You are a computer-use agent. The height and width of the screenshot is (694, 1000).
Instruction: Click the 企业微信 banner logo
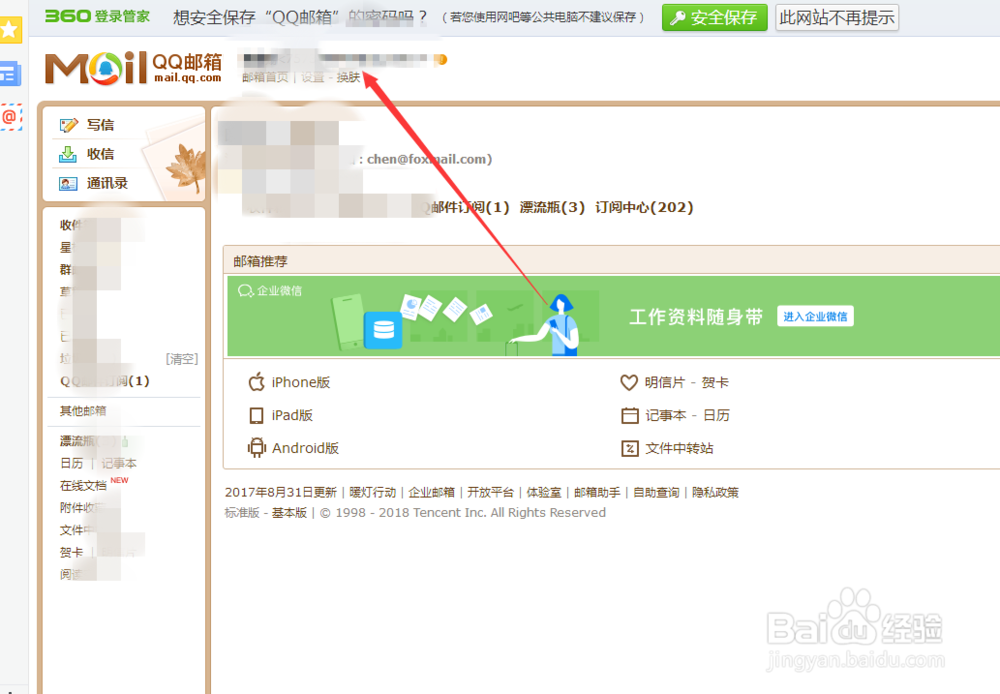pos(270,291)
